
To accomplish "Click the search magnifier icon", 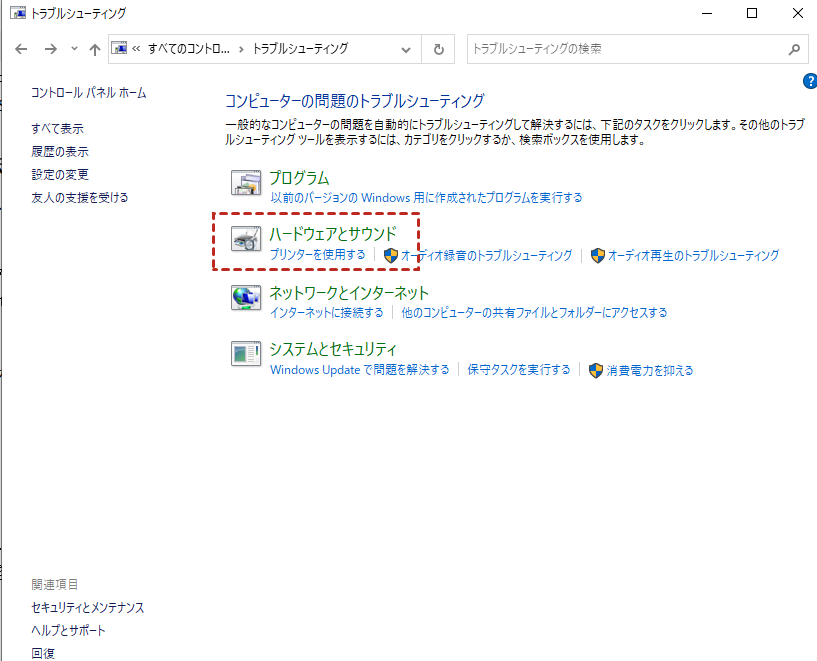I will coord(795,49).
